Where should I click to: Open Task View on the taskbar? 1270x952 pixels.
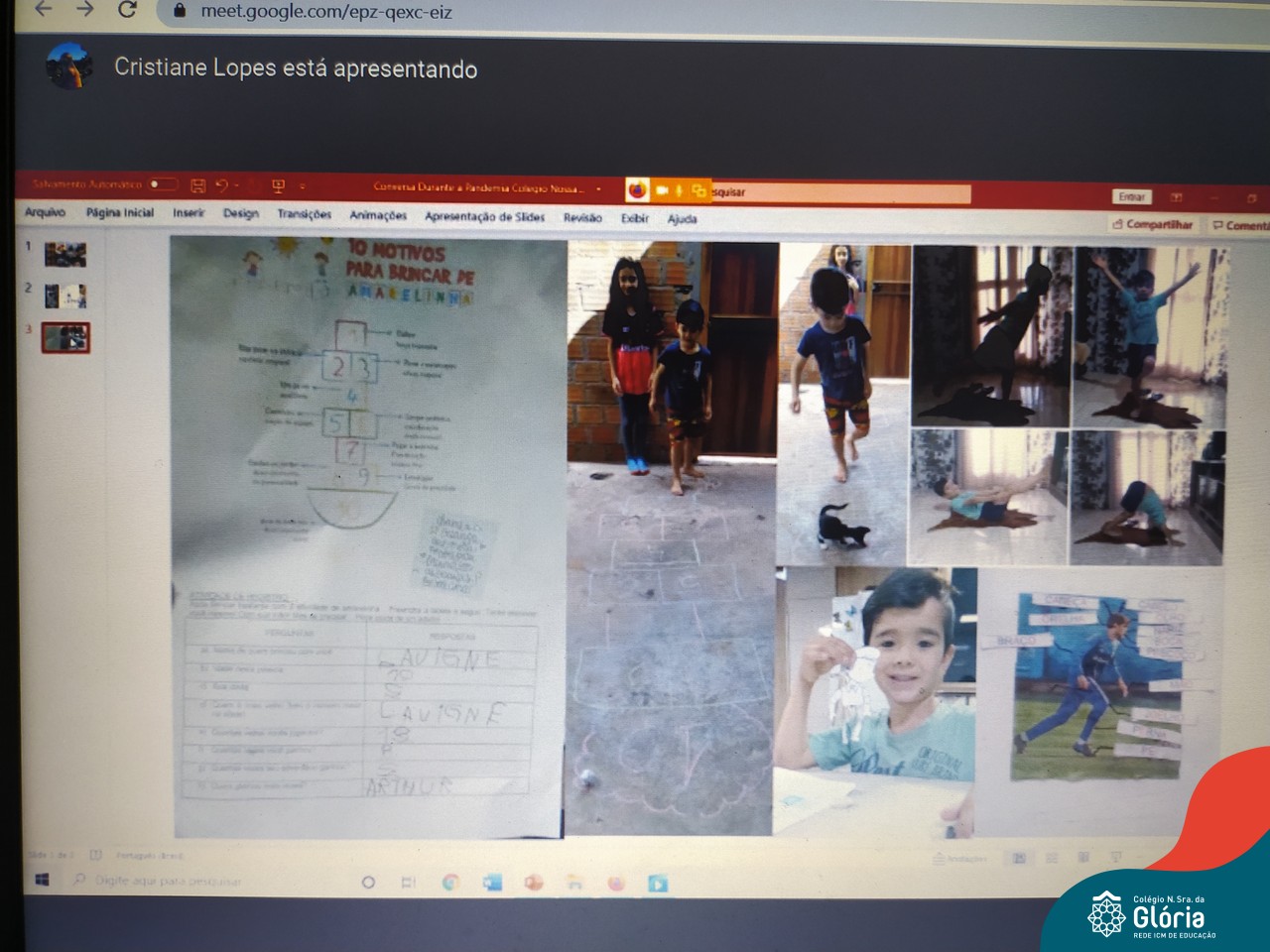408,882
